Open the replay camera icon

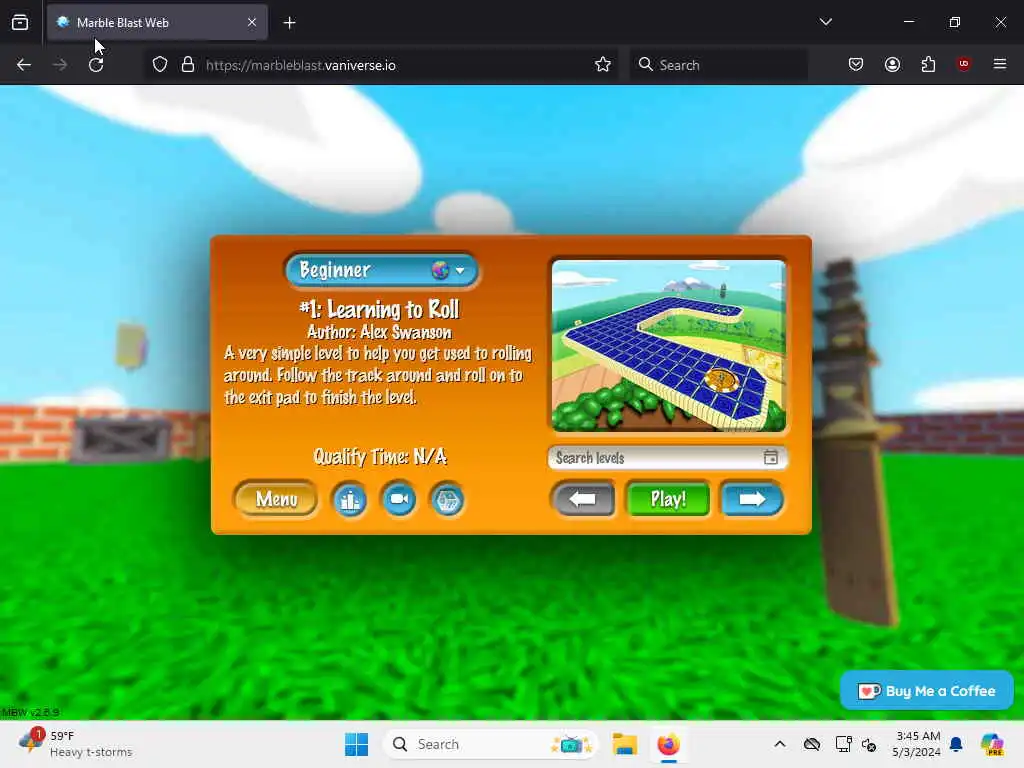[398, 500]
